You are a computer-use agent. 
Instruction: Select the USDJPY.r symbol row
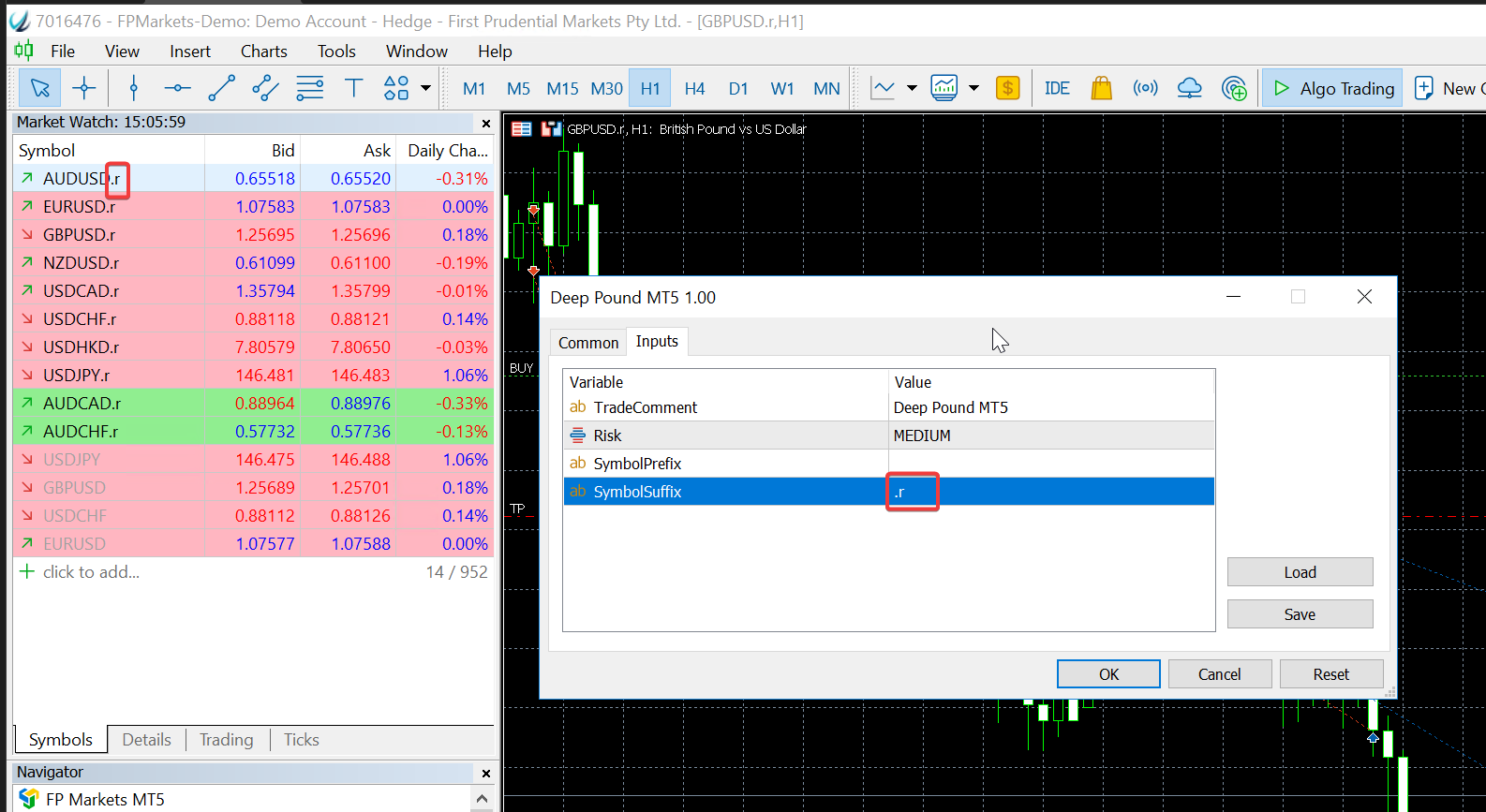[x=254, y=376]
